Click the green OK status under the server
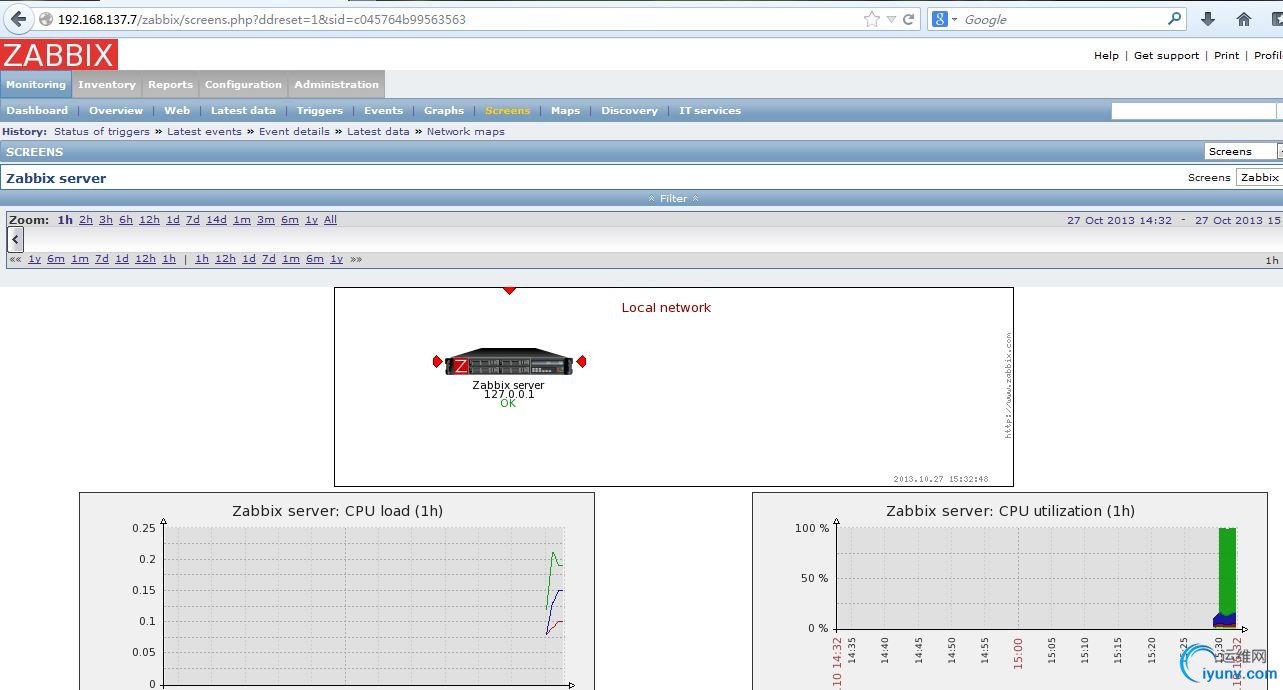The width and height of the screenshot is (1283, 690). point(508,403)
